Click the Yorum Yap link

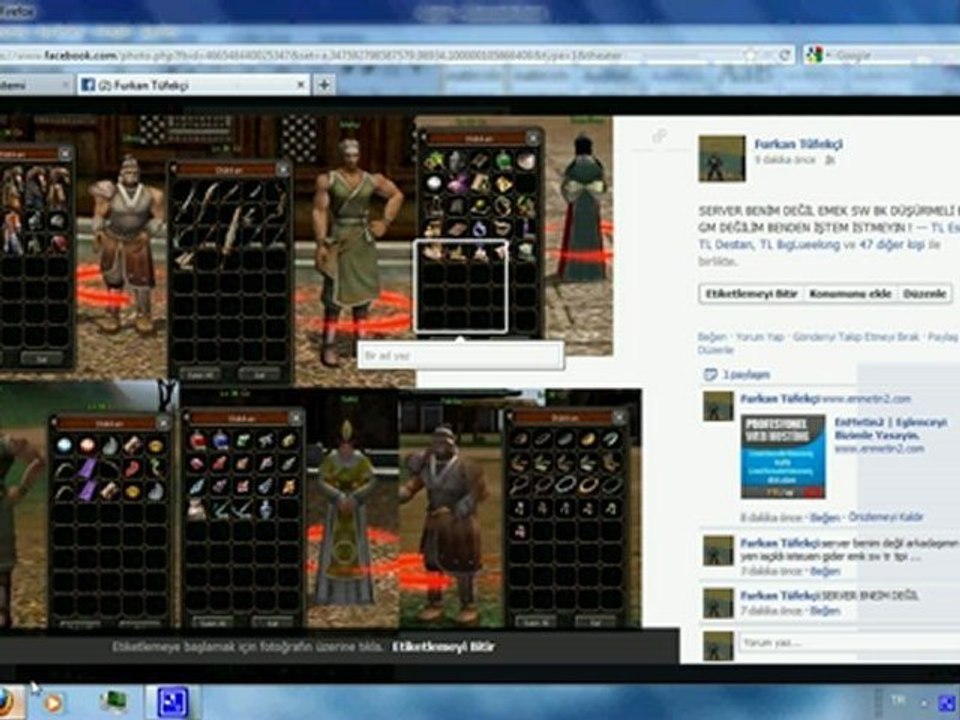(760, 337)
